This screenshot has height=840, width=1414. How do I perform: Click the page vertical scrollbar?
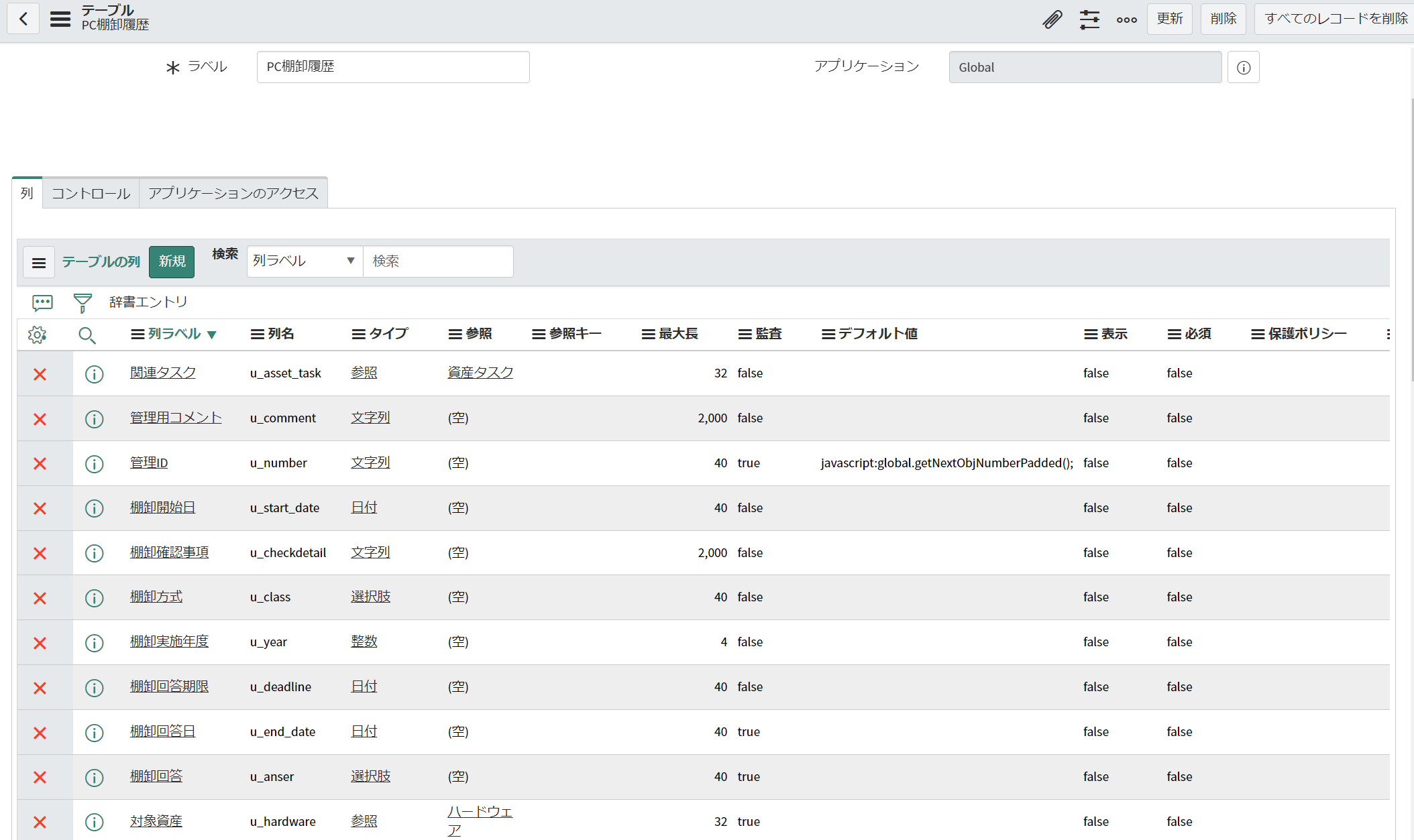tap(1411, 241)
